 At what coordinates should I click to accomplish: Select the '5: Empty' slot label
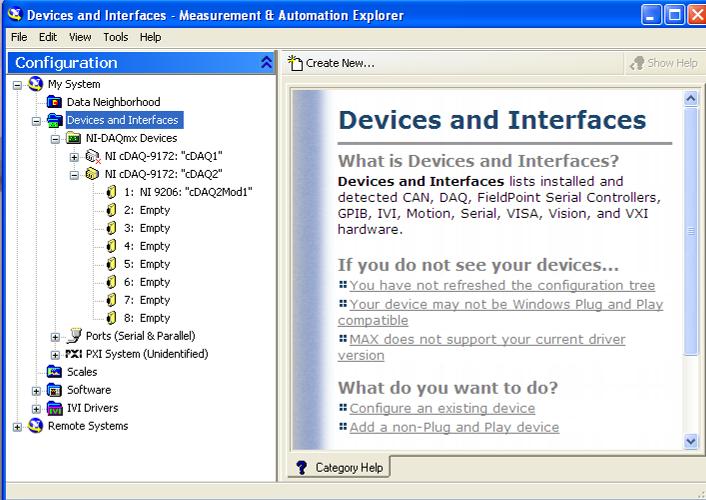[147, 264]
